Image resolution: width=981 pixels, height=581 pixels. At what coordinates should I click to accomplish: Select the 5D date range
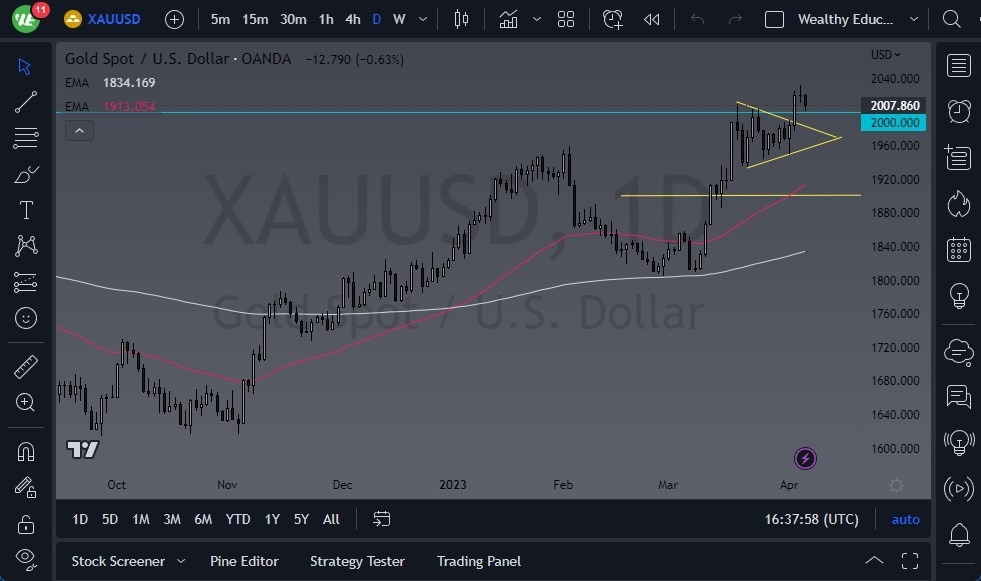tap(110, 519)
